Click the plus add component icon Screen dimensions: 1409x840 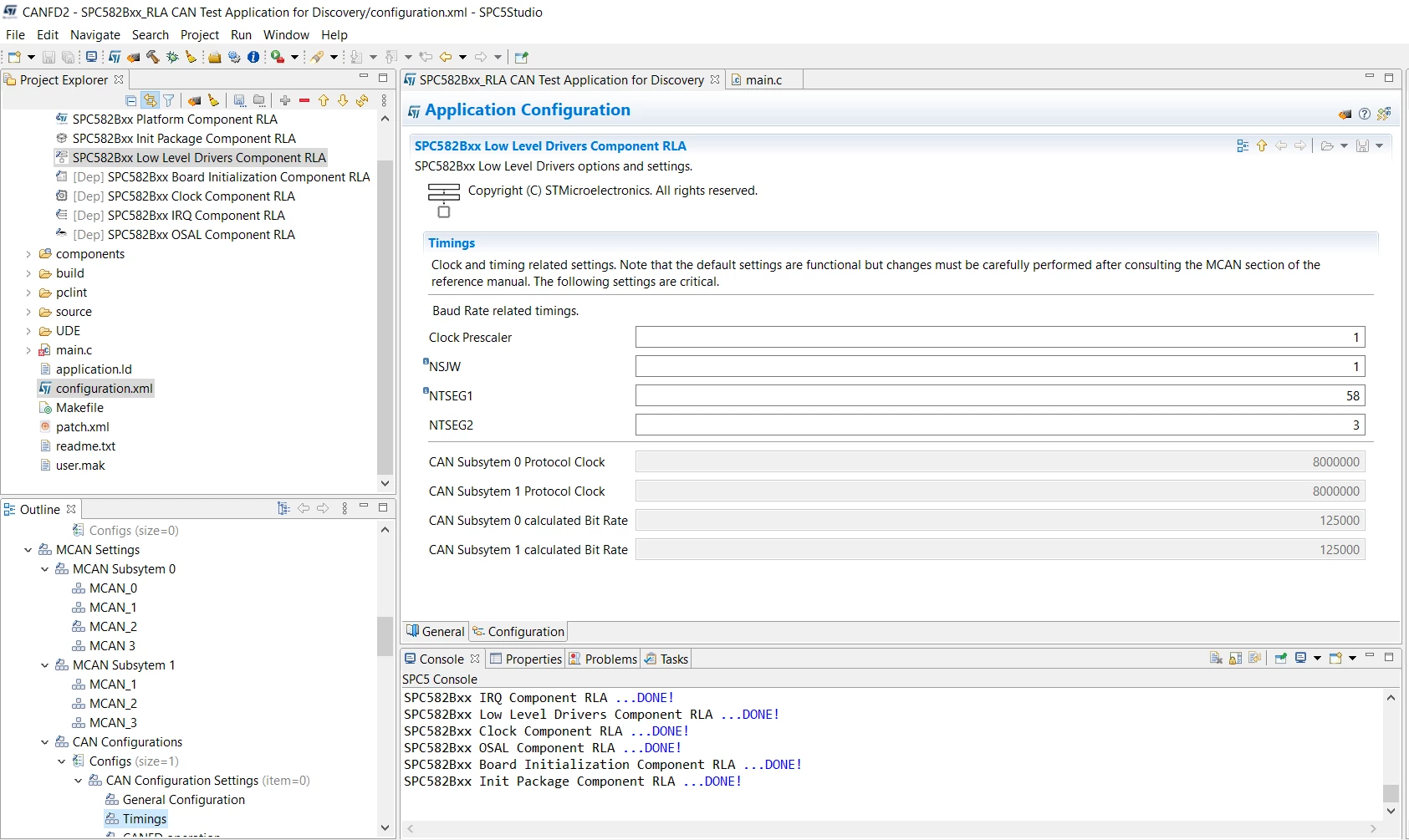[285, 100]
